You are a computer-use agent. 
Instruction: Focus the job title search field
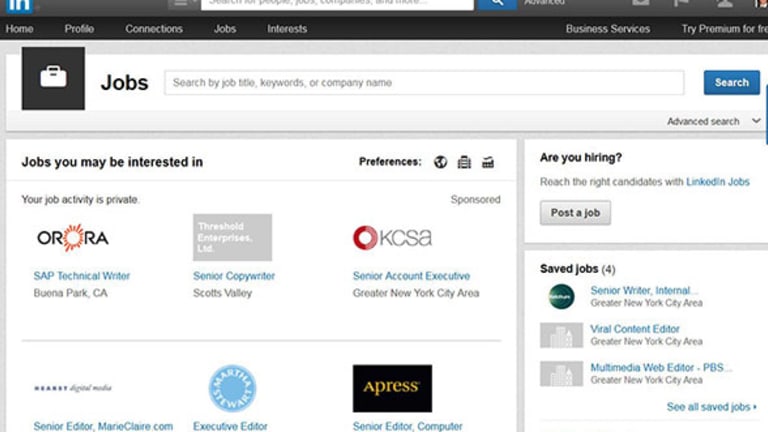click(424, 83)
